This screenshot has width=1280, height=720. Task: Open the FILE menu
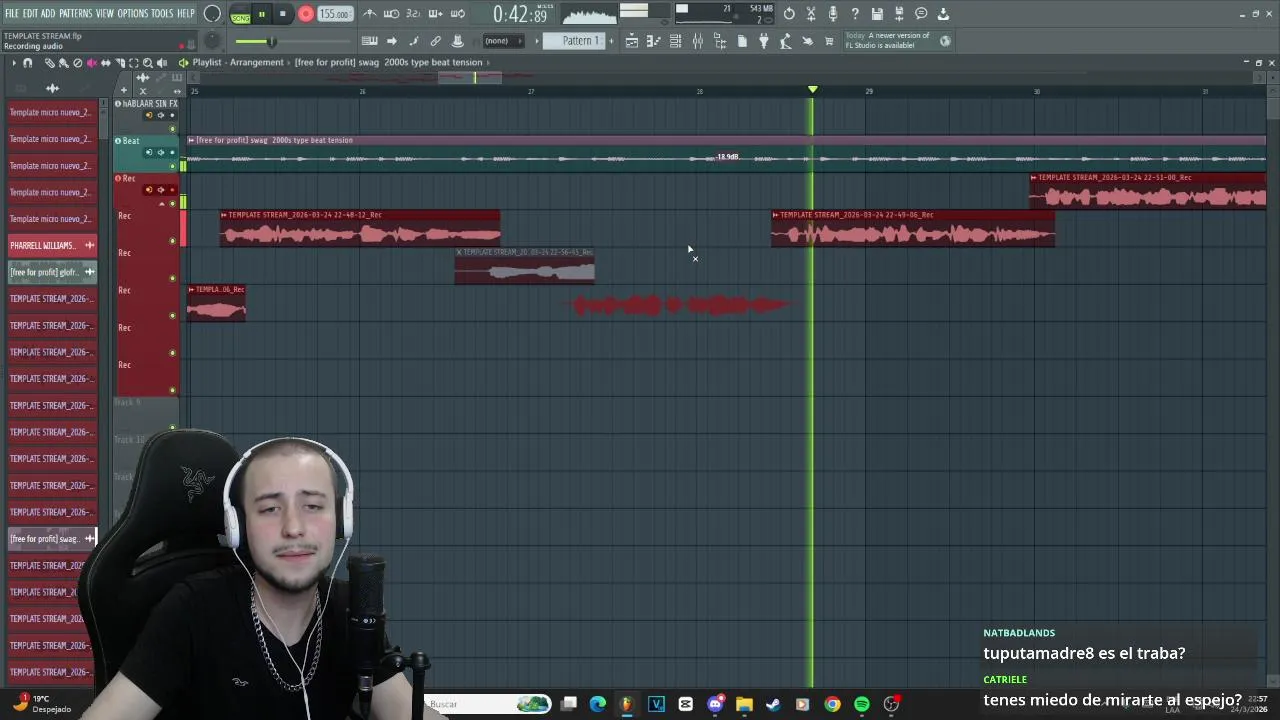click(x=11, y=13)
